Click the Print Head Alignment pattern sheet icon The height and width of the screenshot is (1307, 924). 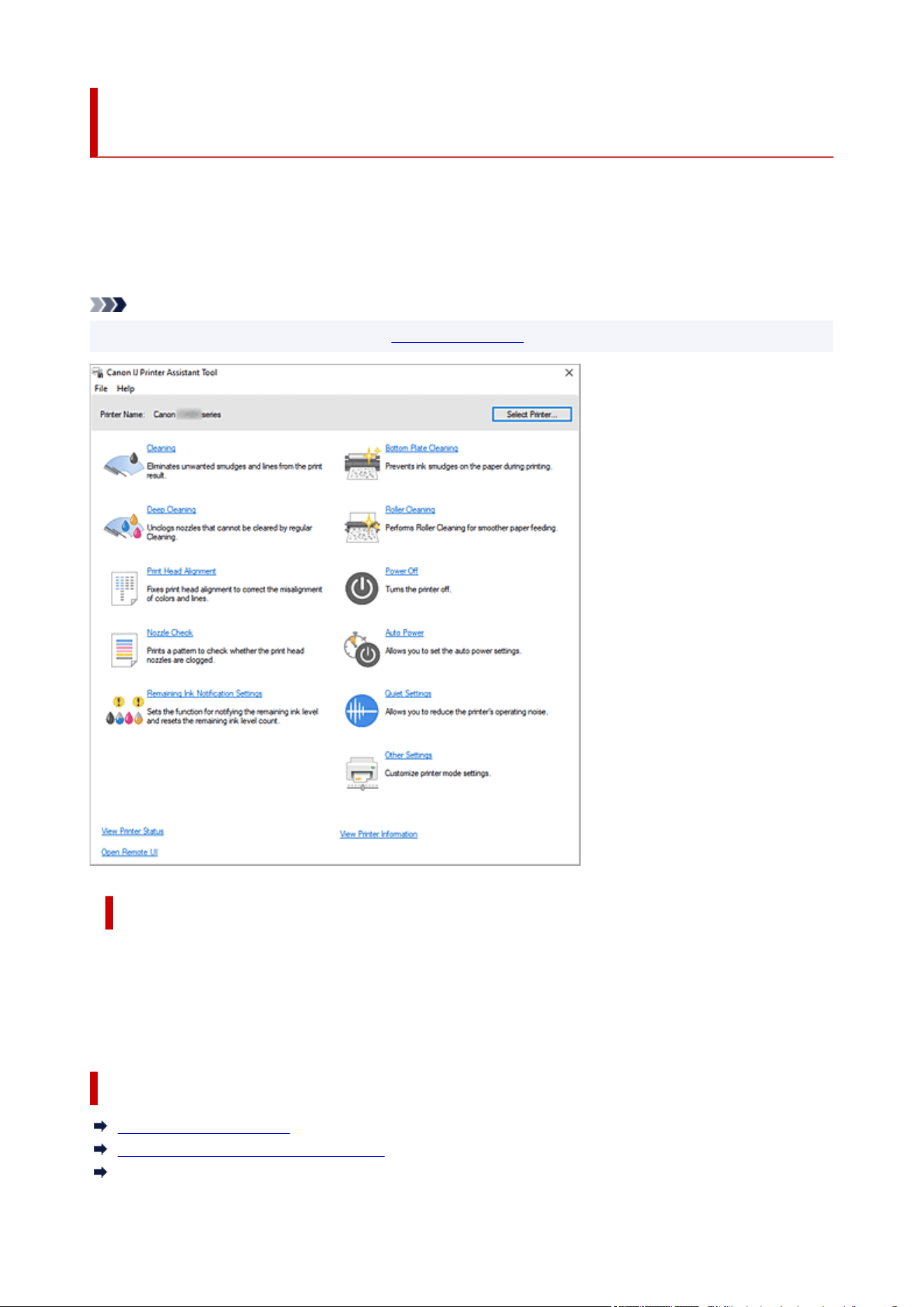[124, 588]
